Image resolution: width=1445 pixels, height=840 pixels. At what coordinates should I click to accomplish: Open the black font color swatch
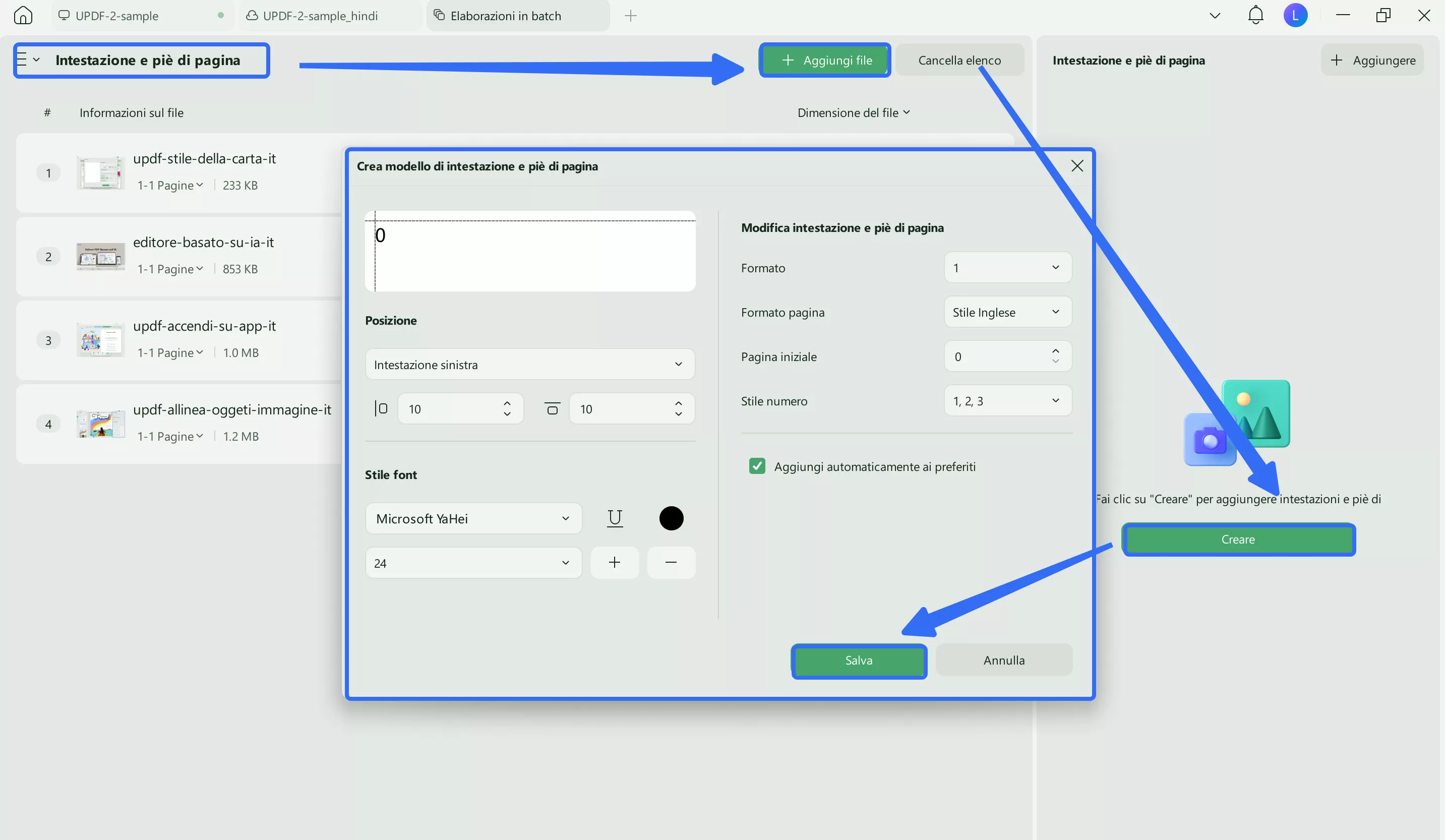point(671,518)
